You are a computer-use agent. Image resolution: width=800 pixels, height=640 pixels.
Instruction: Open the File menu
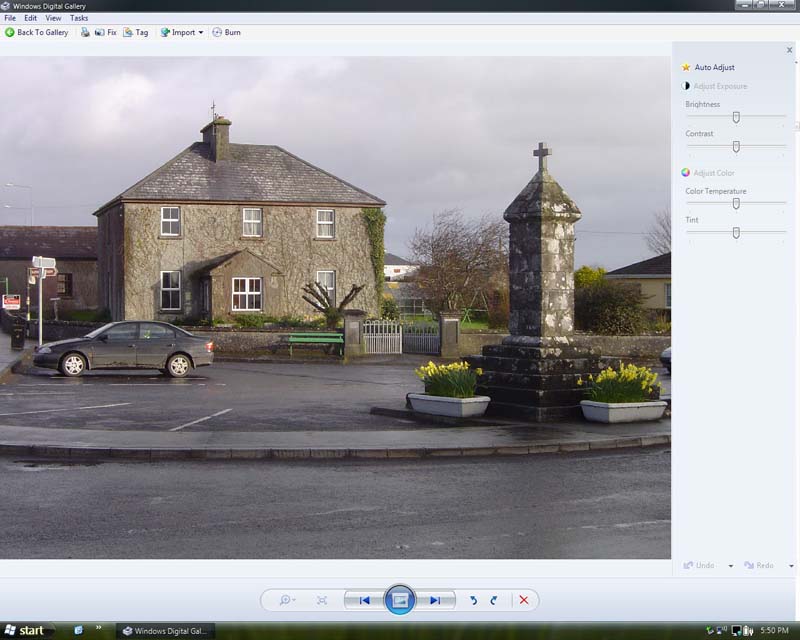(10, 18)
